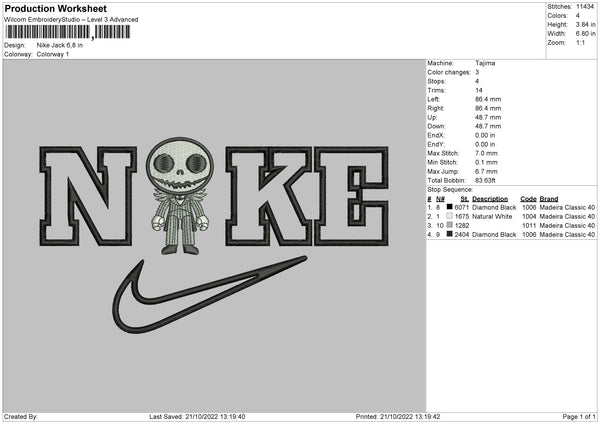Click stitch count 2404 in stop row 4
The width and height of the screenshot is (600, 424).
(461, 235)
